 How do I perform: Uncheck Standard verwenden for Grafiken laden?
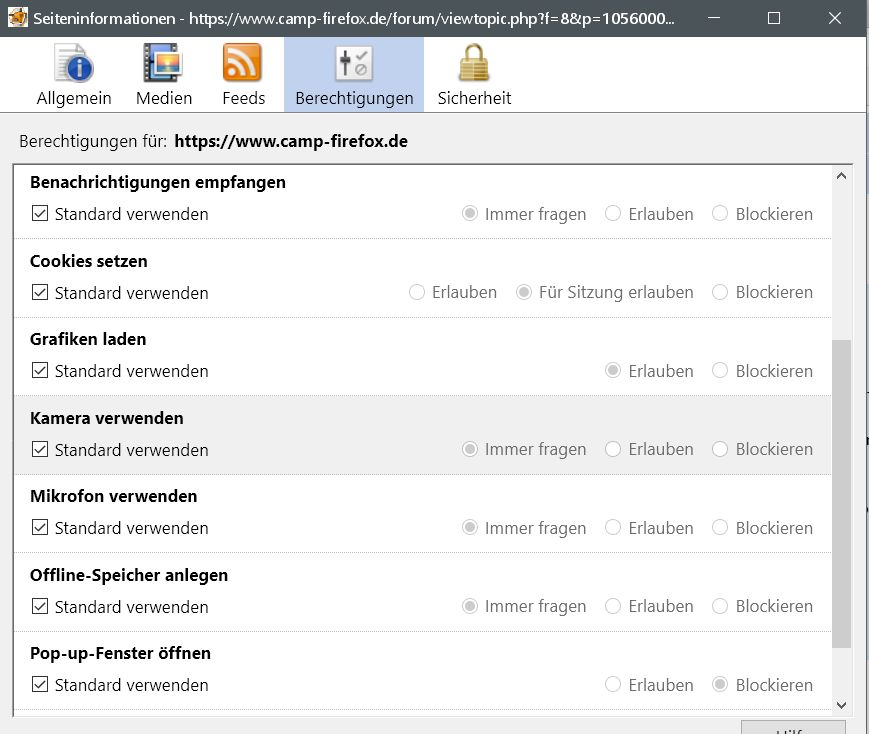point(40,370)
